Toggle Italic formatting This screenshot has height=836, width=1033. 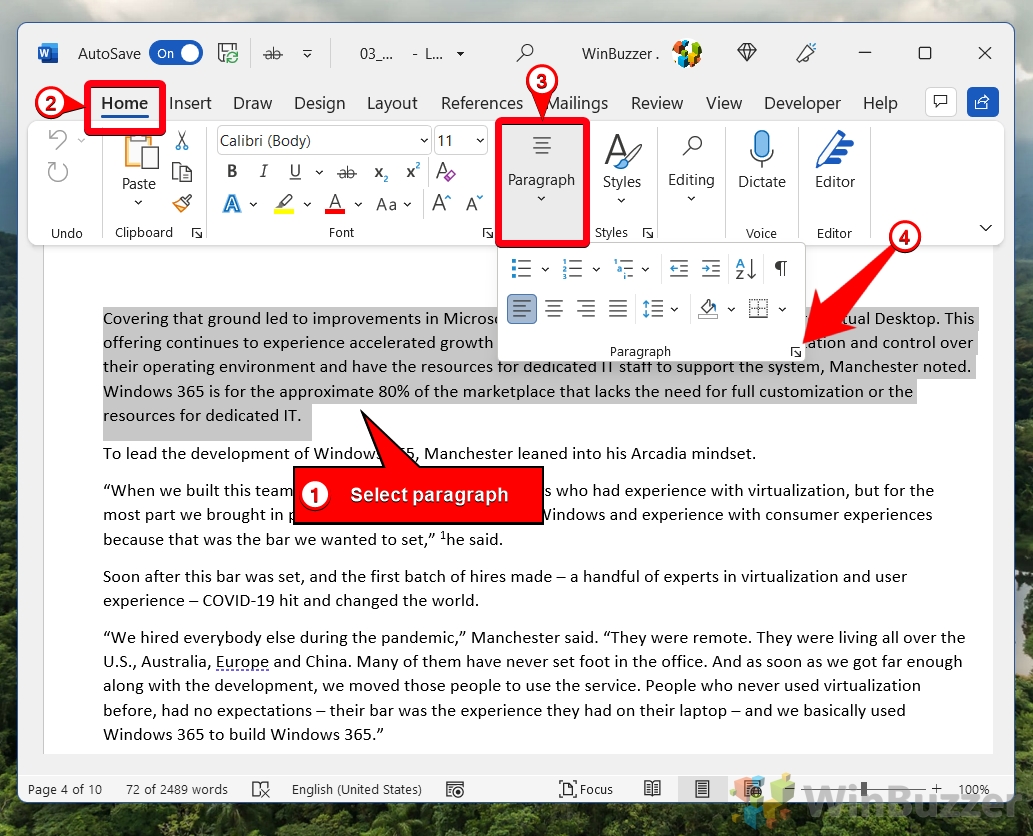[x=264, y=171]
